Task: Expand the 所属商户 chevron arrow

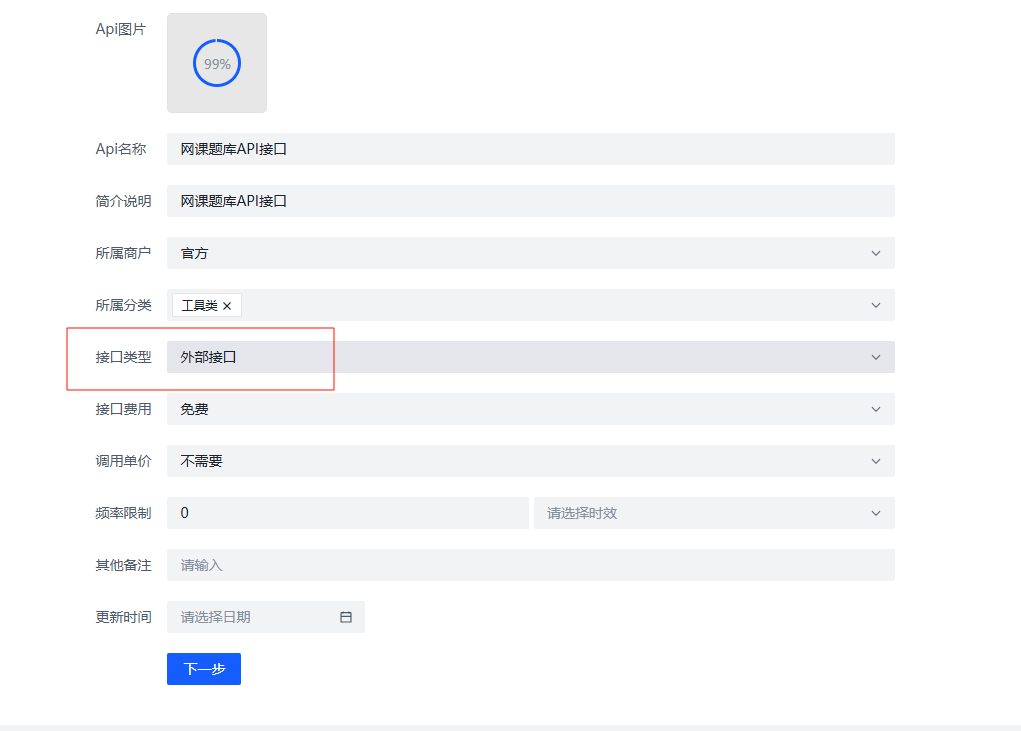Action: [876, 253]
